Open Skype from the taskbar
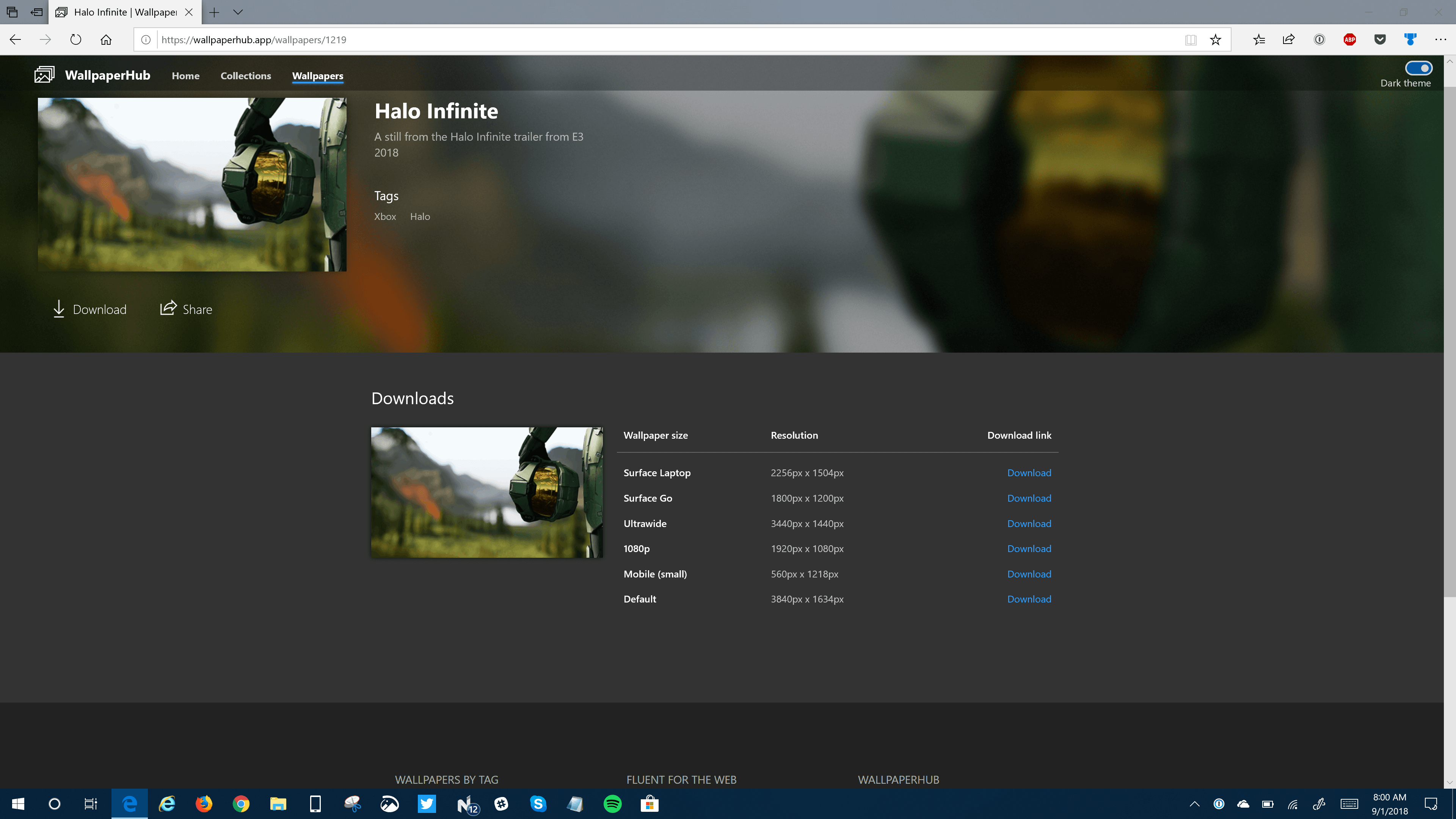Image resolution: width=1456 pixels, height=819 pixels. click(x=538, y=804)
